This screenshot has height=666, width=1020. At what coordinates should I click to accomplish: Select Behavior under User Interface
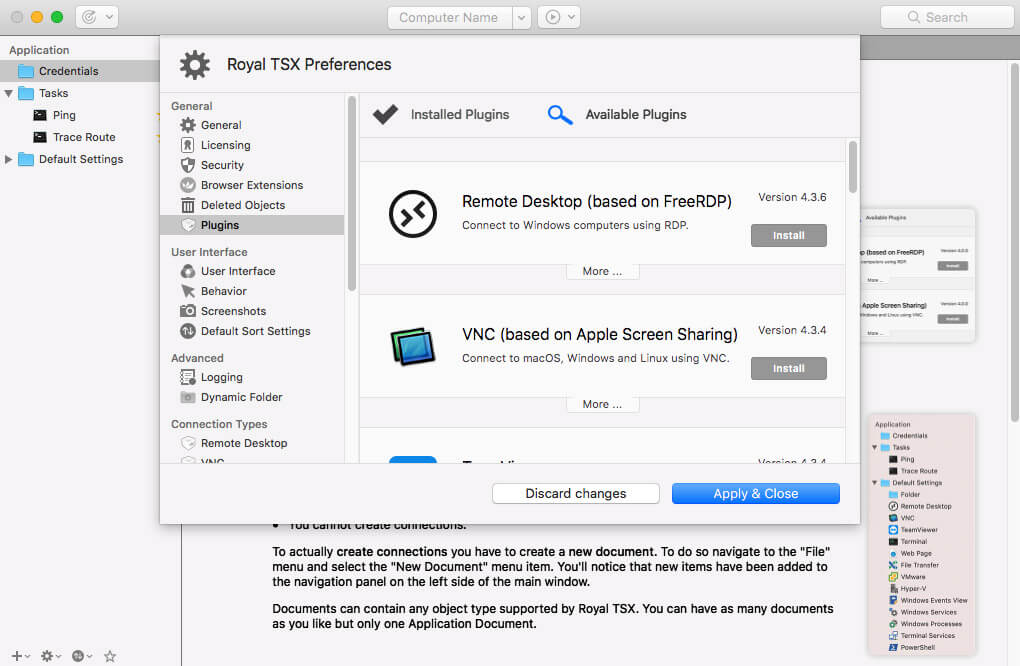click(x=225, y=291)
